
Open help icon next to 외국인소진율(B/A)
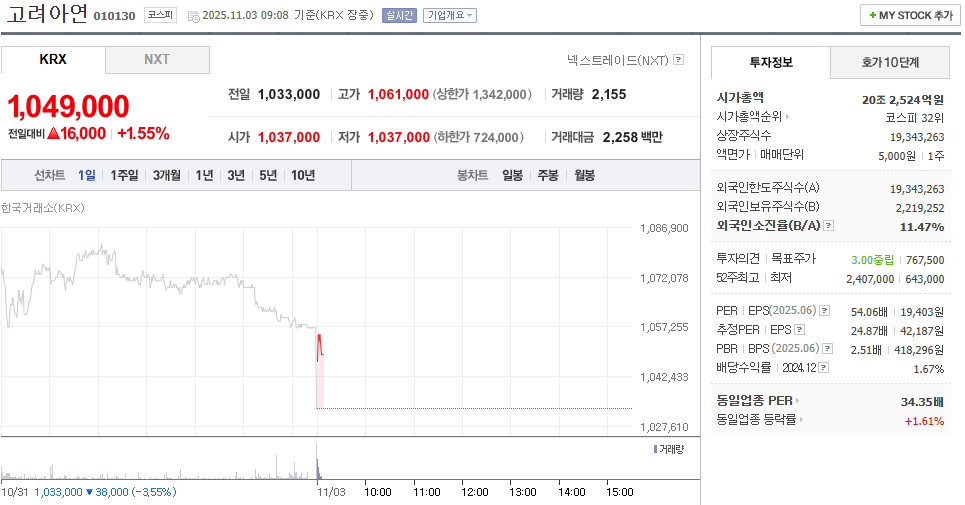point(828,226)
